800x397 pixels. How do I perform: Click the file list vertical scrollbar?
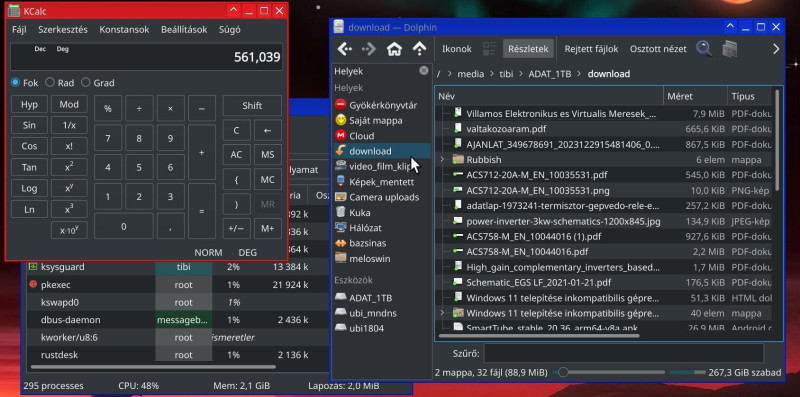tap(777, 140)
